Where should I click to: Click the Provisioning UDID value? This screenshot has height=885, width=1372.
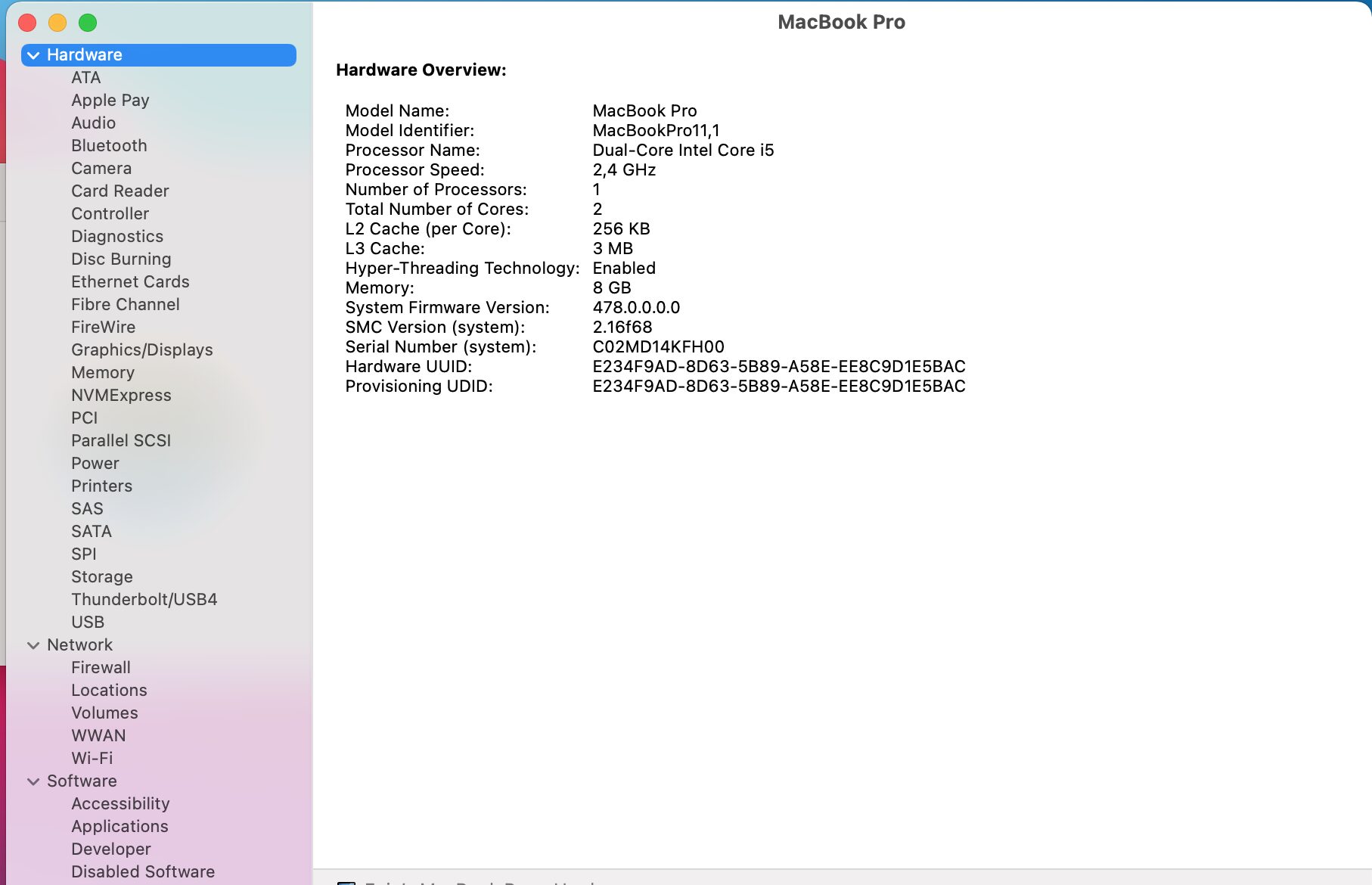click(x=779, y=387)
